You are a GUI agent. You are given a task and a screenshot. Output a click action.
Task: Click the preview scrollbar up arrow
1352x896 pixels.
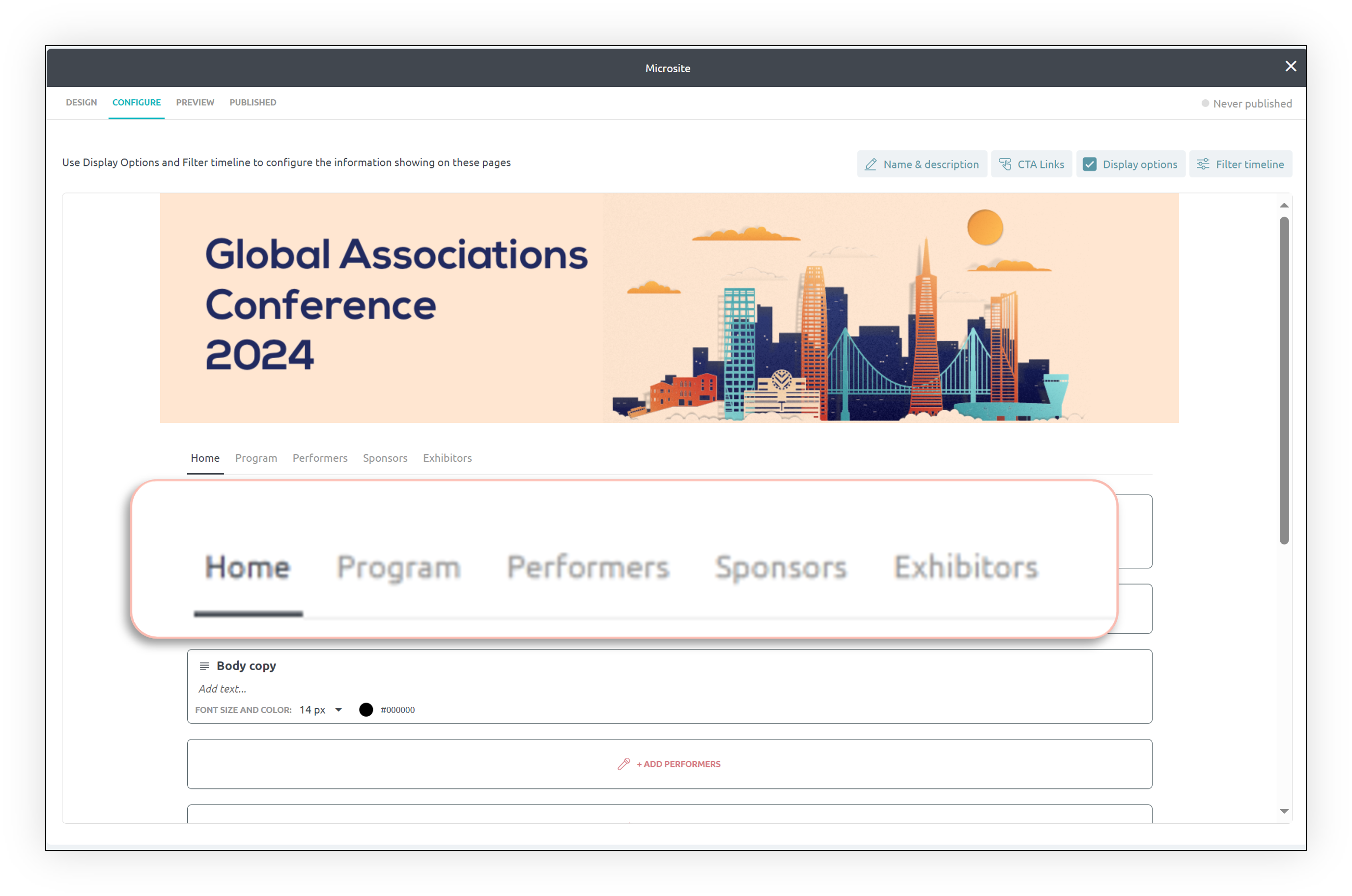click(1283, 205)
